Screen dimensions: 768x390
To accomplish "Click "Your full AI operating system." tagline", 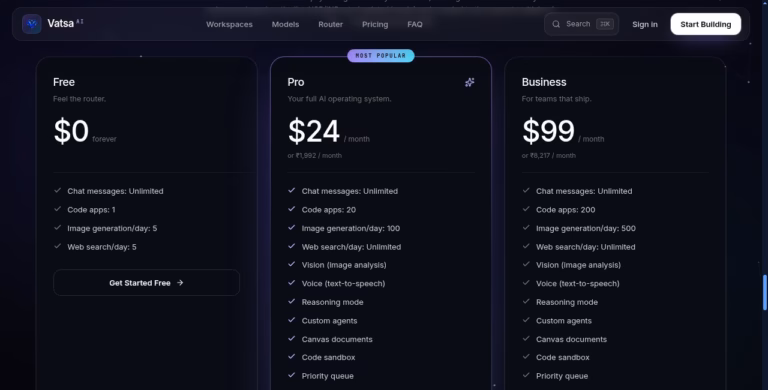I will point(339,98).
